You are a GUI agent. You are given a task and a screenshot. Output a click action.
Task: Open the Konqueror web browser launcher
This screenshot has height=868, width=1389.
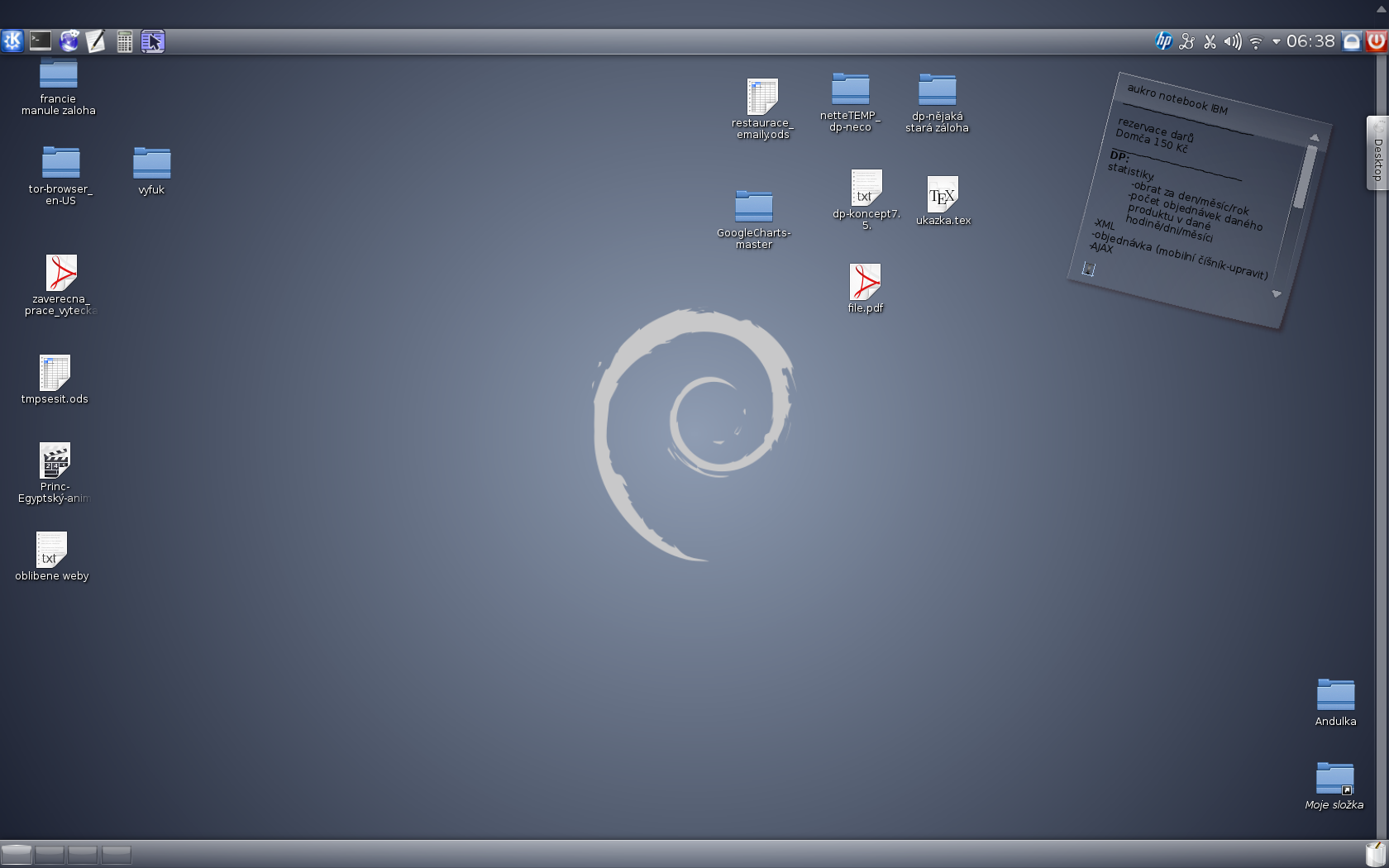(x=69, y=41)
